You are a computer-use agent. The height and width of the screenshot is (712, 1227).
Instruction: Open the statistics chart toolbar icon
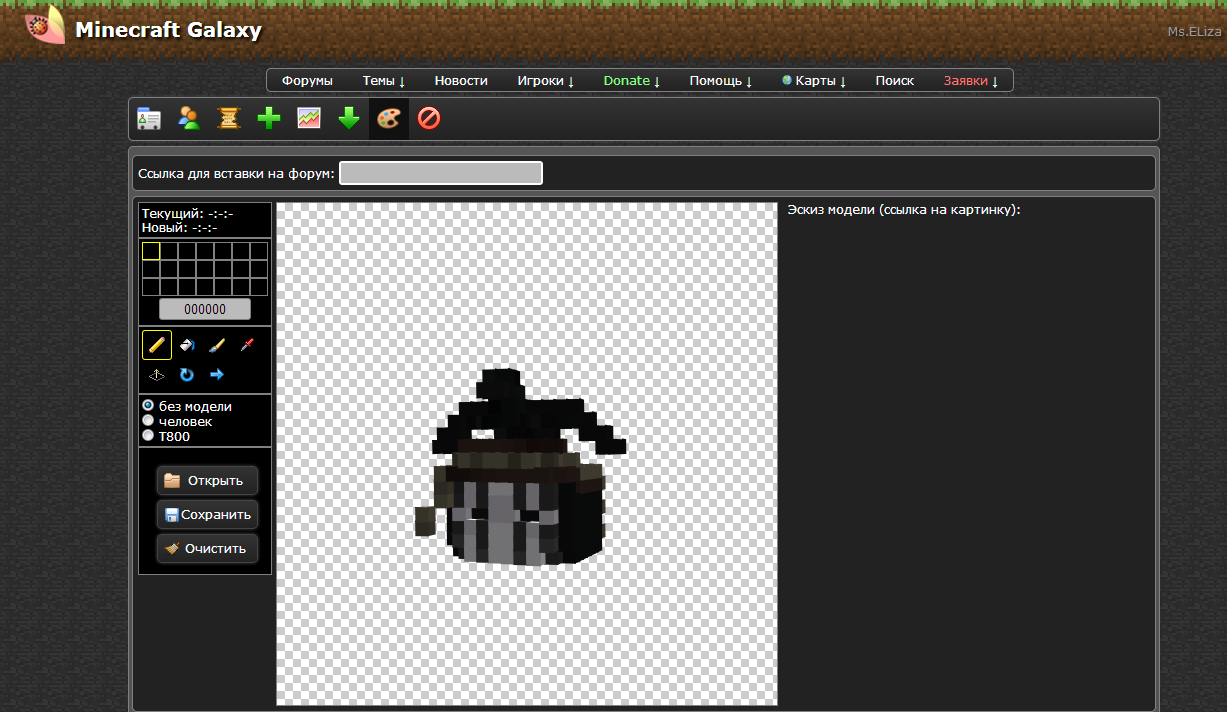309,119
